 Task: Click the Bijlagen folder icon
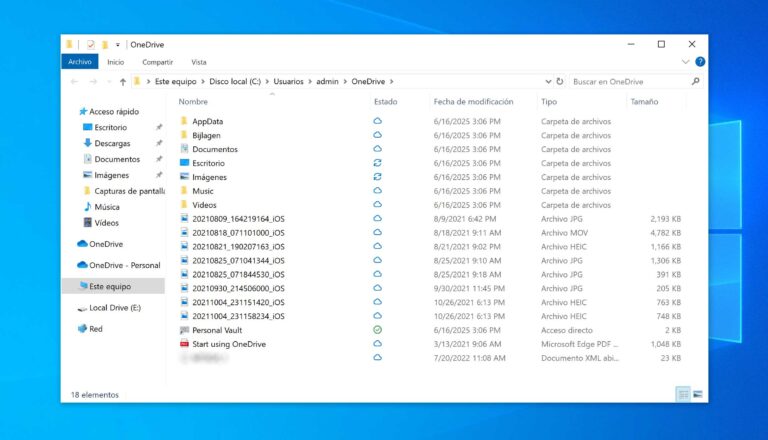pyautogui.click(x=184, y=135)
